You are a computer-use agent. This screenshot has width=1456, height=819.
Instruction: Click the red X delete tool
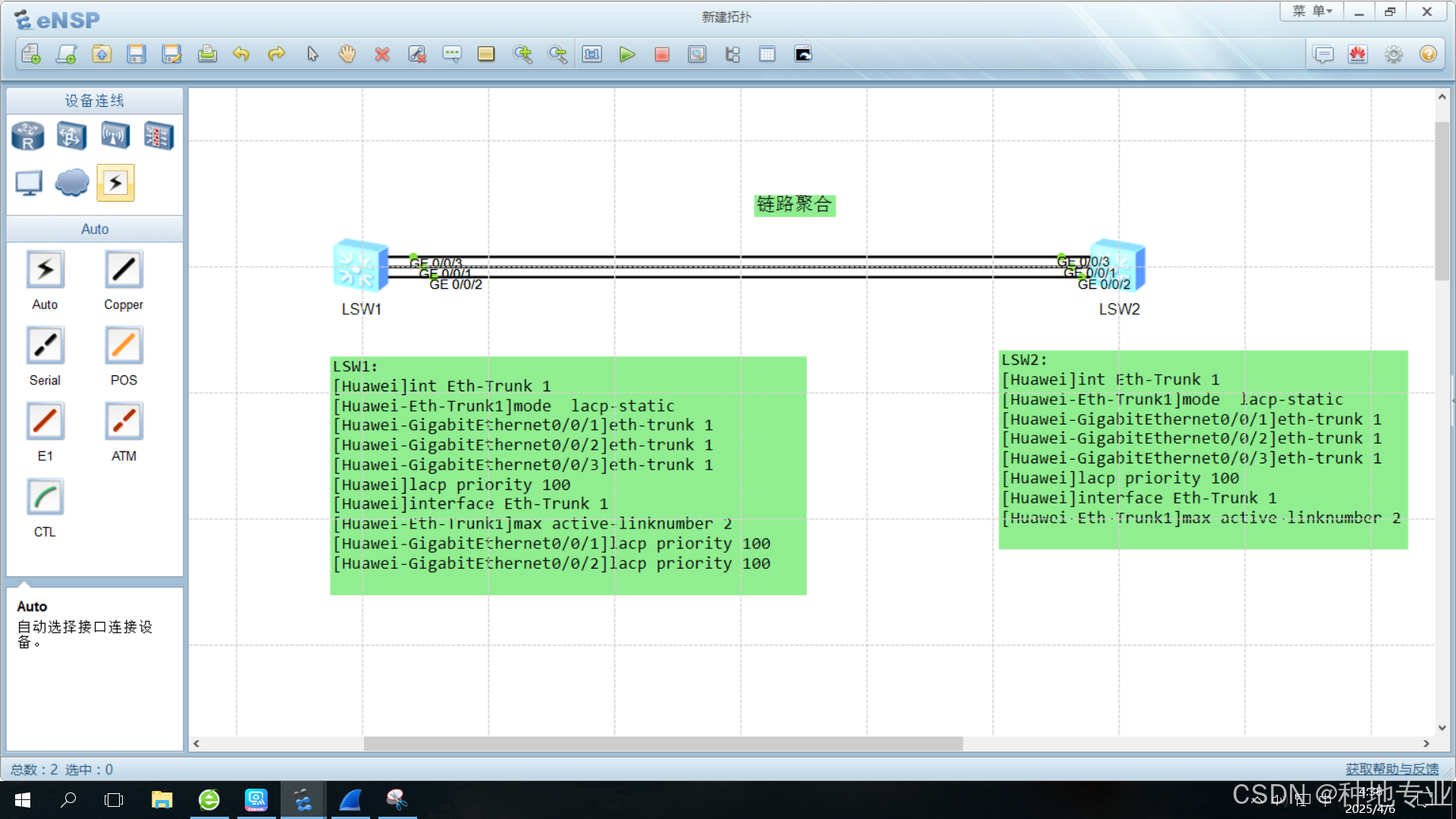click(x=382, y=55)
